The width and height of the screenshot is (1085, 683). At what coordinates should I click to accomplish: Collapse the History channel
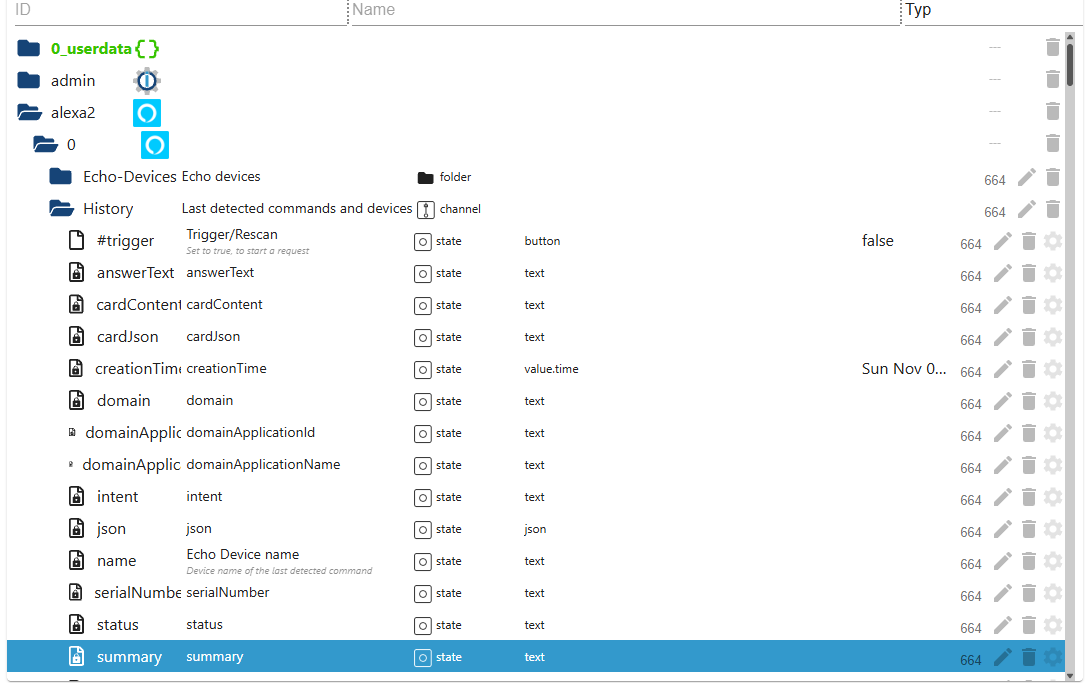(60, 208)
